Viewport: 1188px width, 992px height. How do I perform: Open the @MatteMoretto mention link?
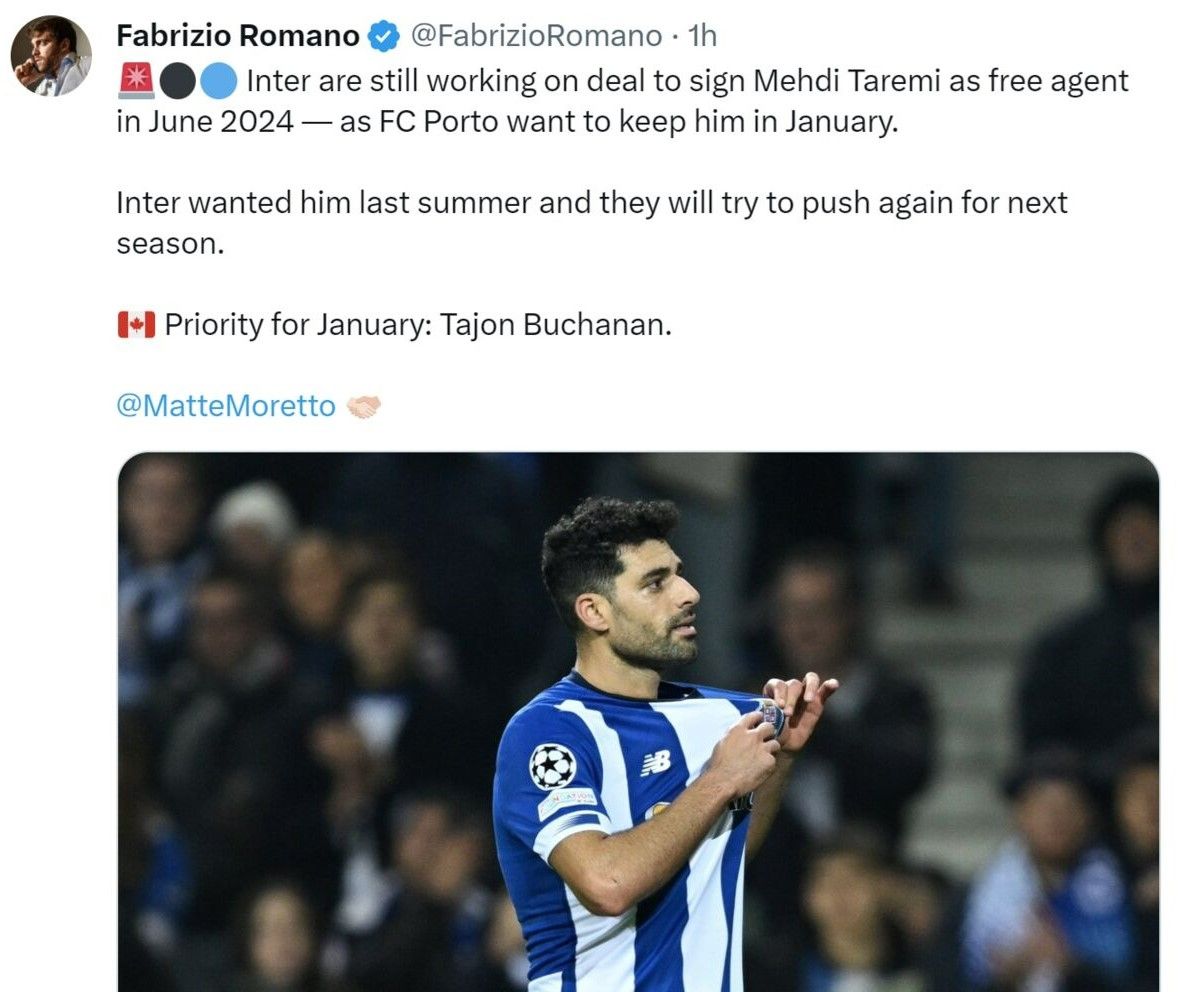226,406
